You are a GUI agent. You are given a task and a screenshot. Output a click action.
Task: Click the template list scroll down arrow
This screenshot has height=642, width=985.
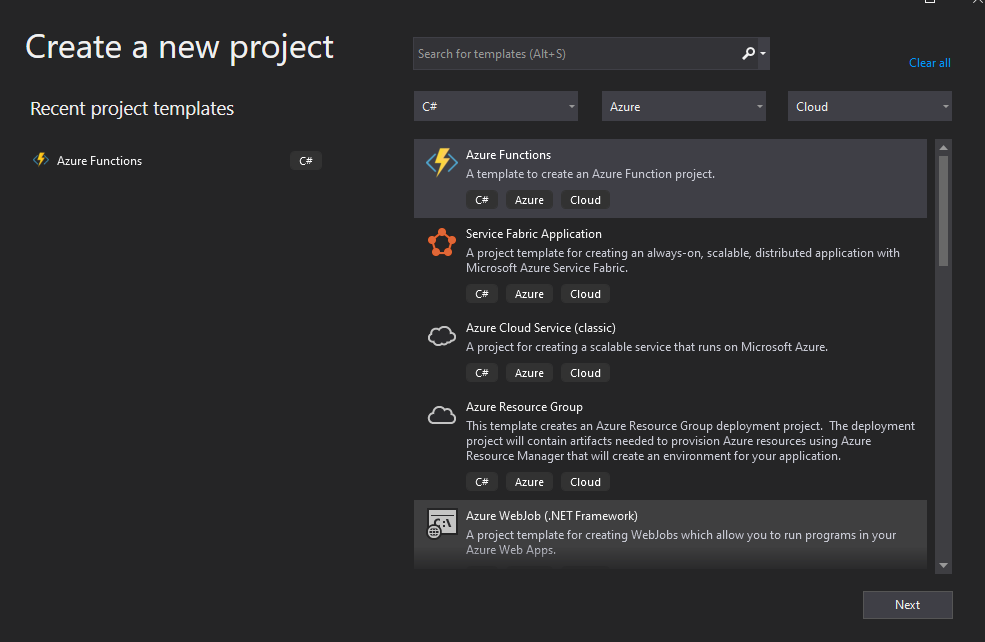[943, 565]
